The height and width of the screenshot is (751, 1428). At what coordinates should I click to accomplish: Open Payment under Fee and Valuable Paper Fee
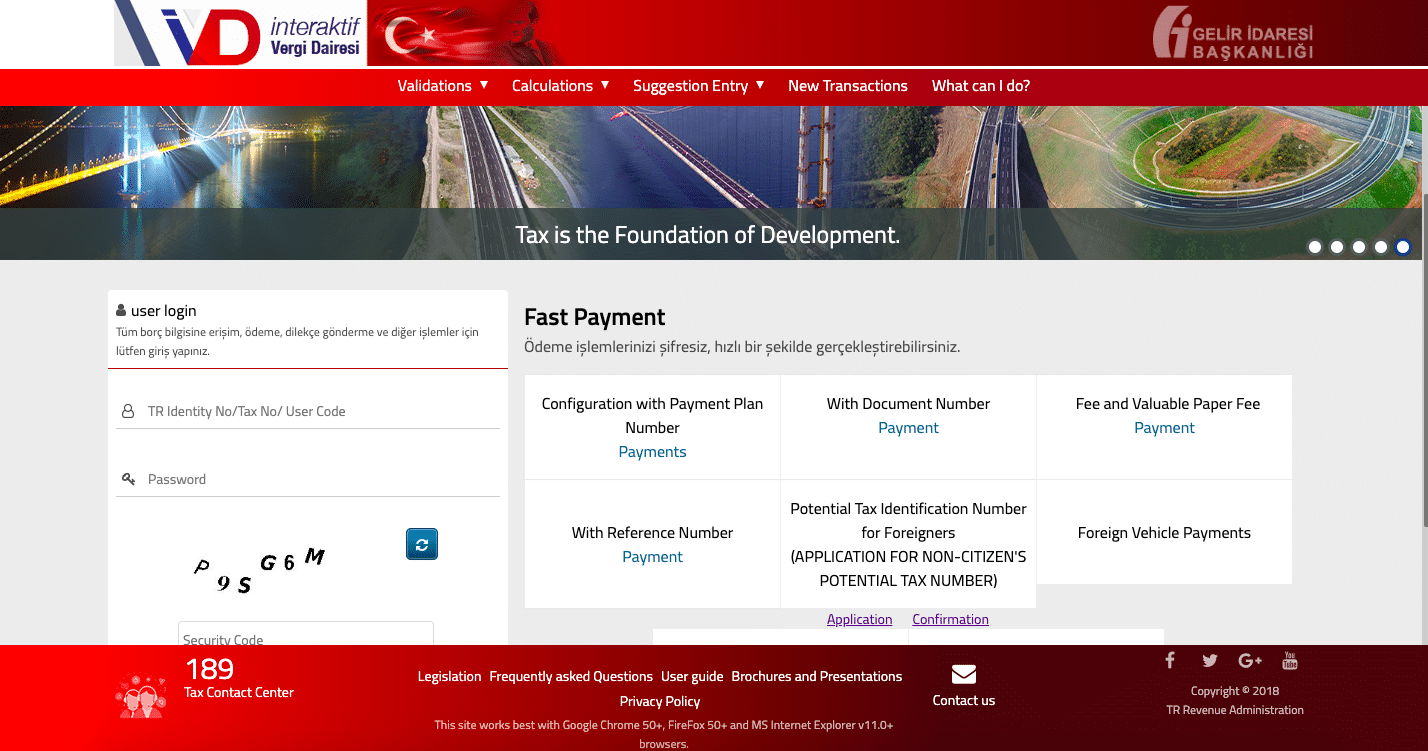pos(1164,428)
